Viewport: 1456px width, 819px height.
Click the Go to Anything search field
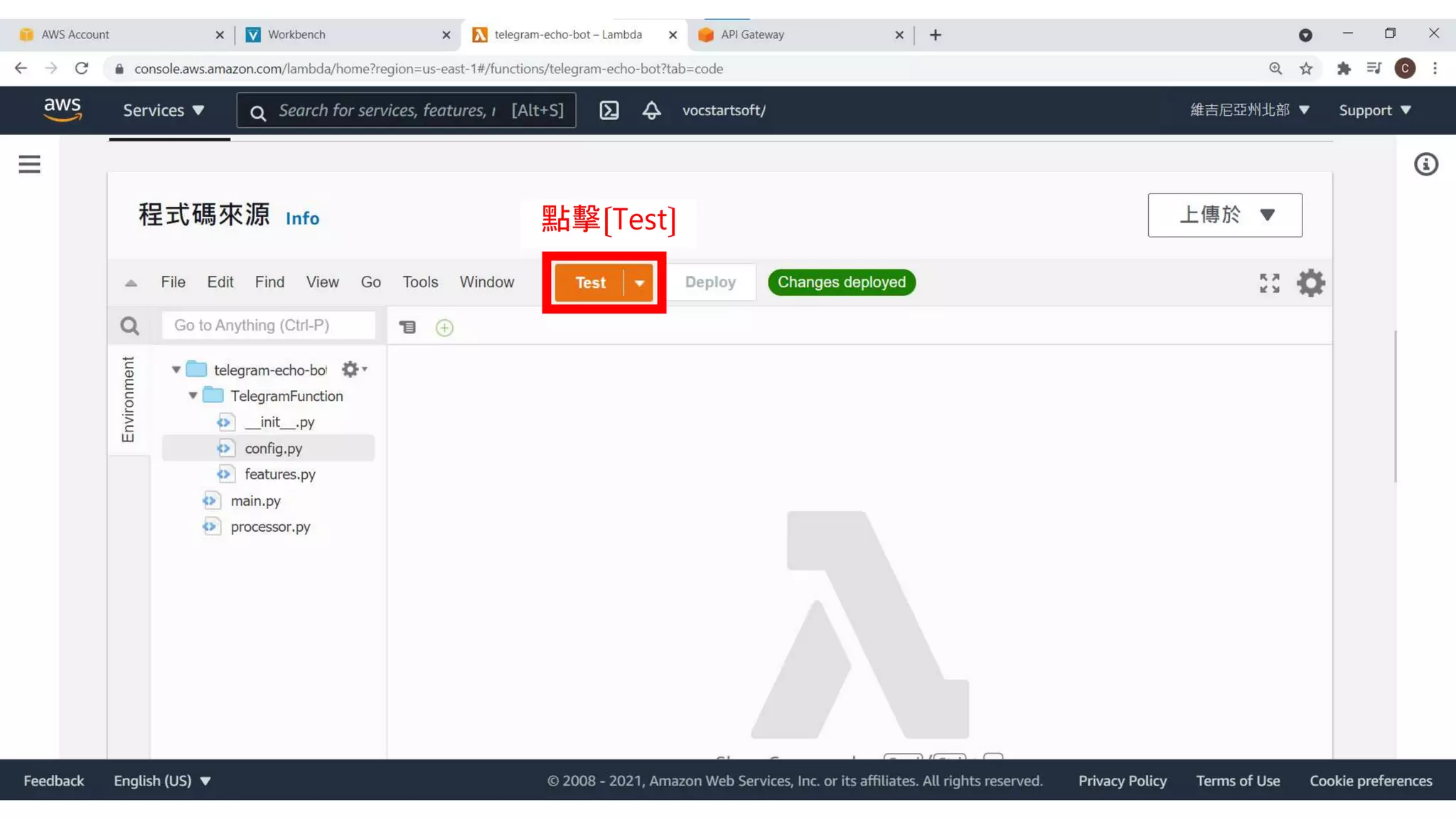268,325
